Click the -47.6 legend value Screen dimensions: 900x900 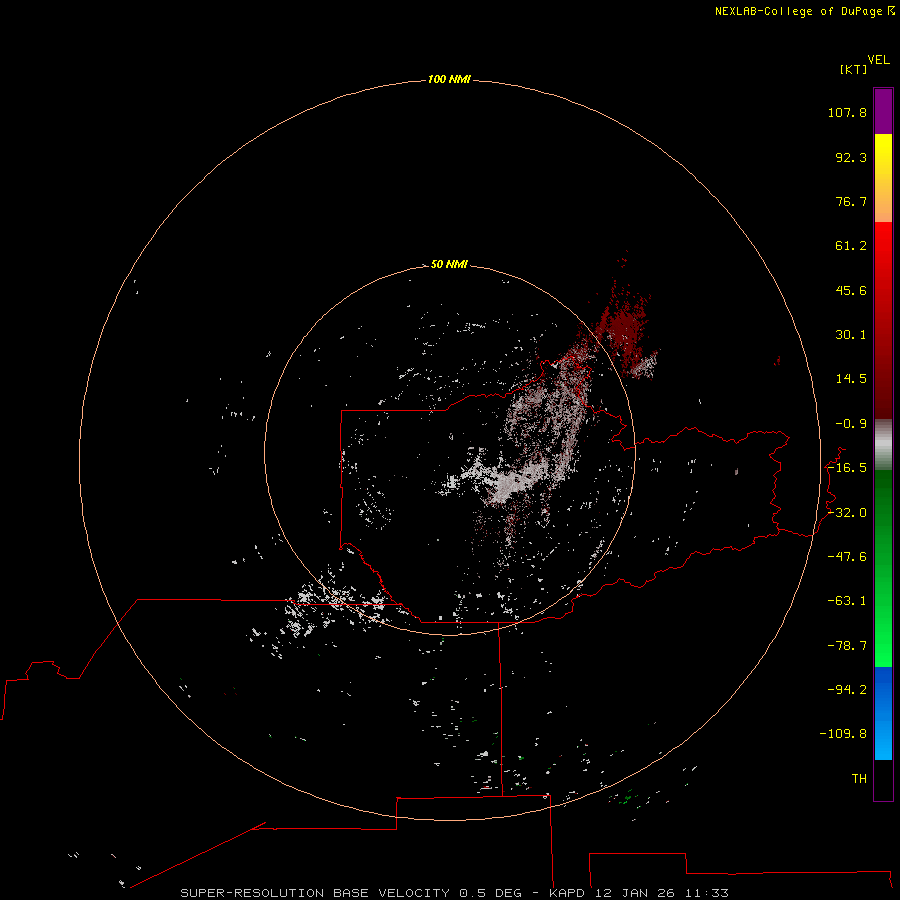click(x=847, y=557)
